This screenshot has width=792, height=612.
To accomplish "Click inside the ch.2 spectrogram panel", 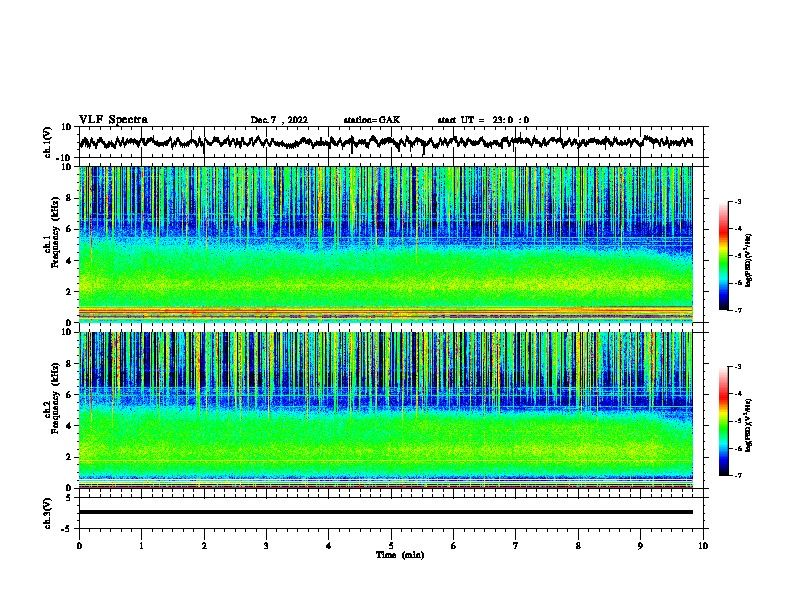I will (386, 410).
